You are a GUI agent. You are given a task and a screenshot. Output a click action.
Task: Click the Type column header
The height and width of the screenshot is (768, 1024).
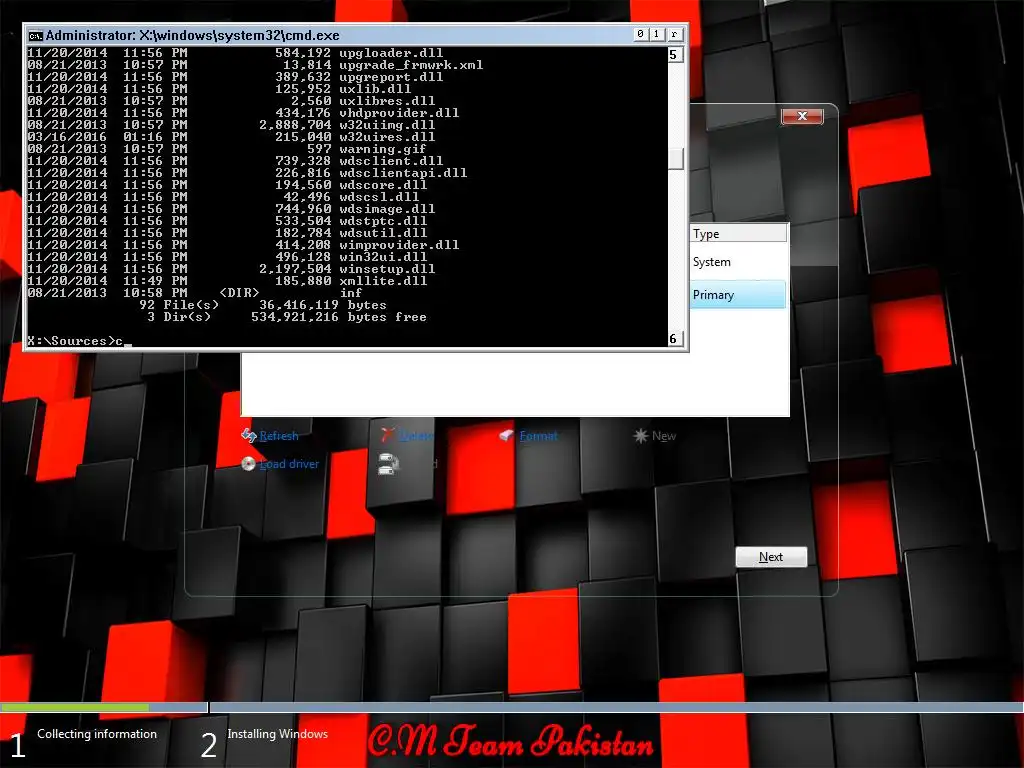tap(739, 234)
